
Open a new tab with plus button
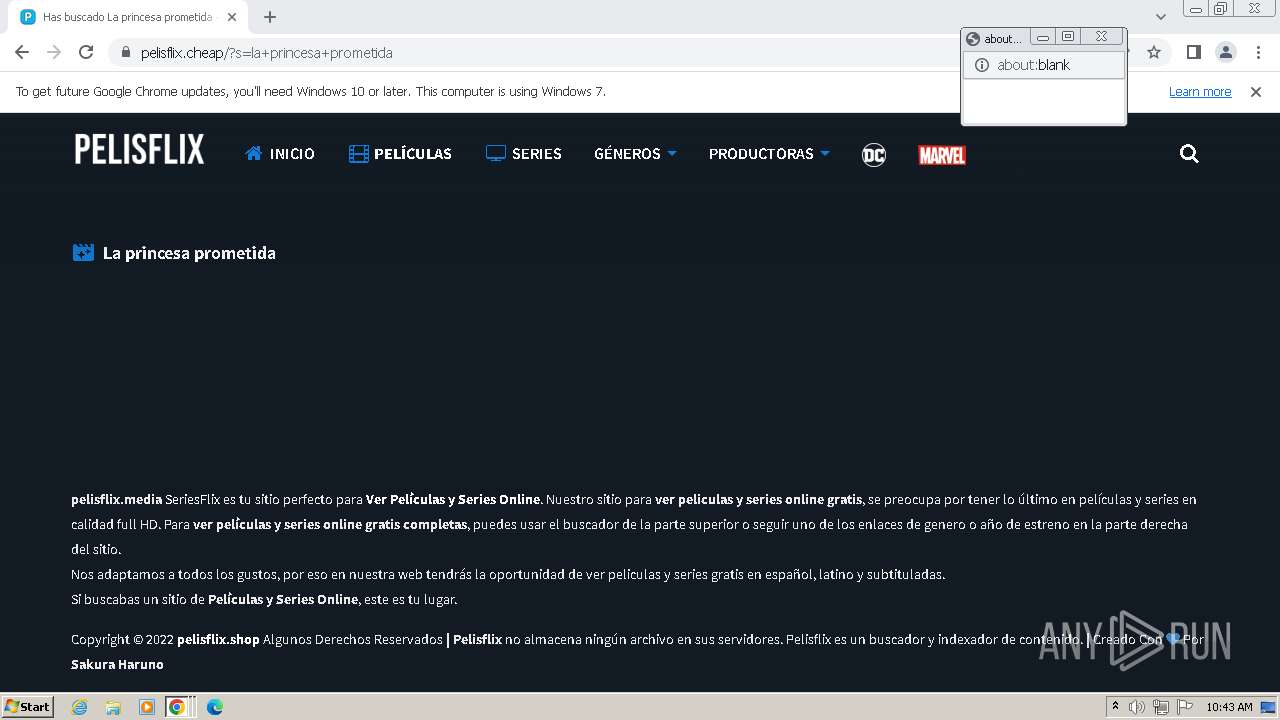pyautogui.click(x=270, y=17)
